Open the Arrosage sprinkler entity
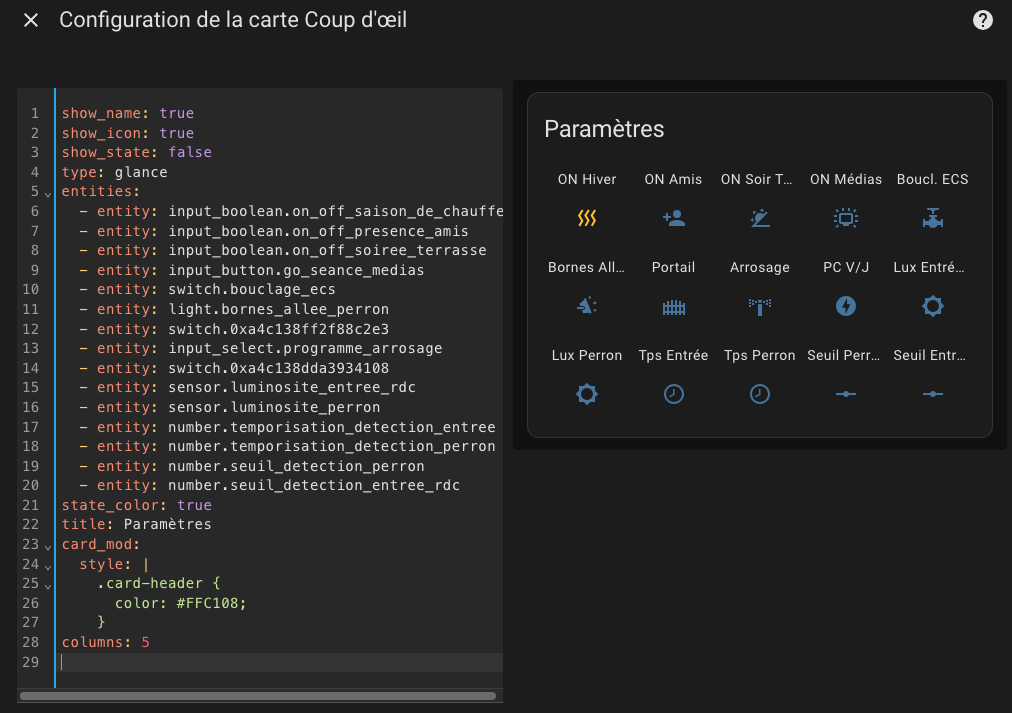 760,306
